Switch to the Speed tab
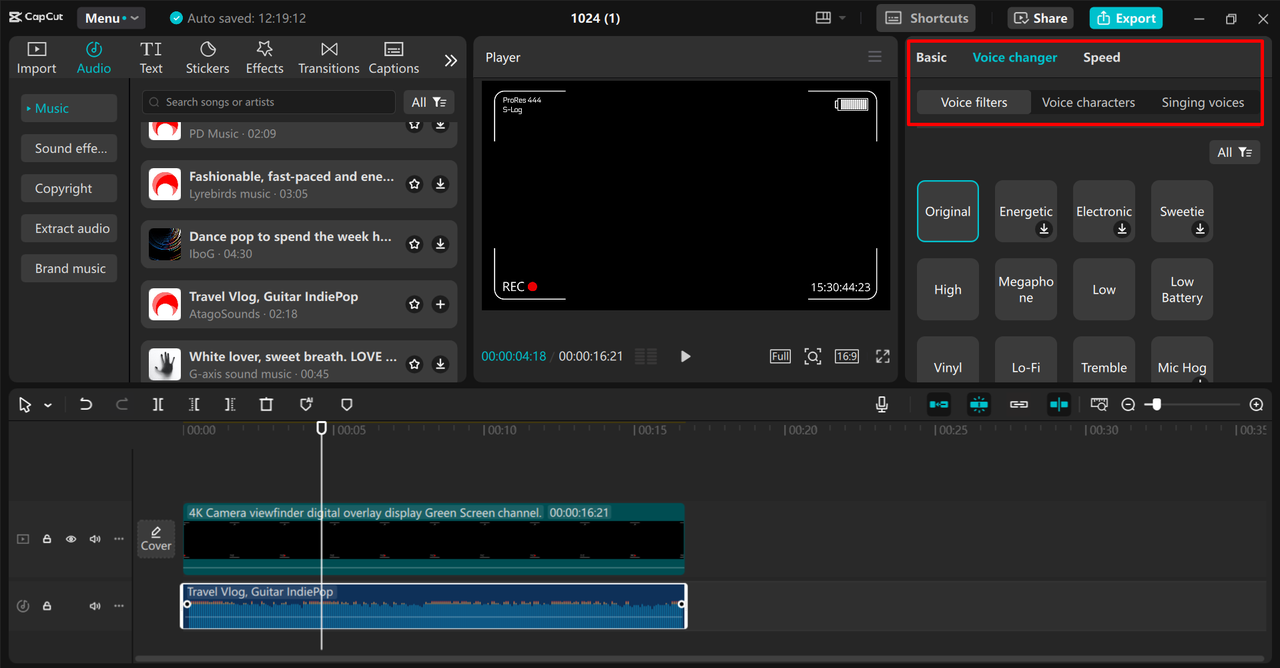 click(1101, 57)
